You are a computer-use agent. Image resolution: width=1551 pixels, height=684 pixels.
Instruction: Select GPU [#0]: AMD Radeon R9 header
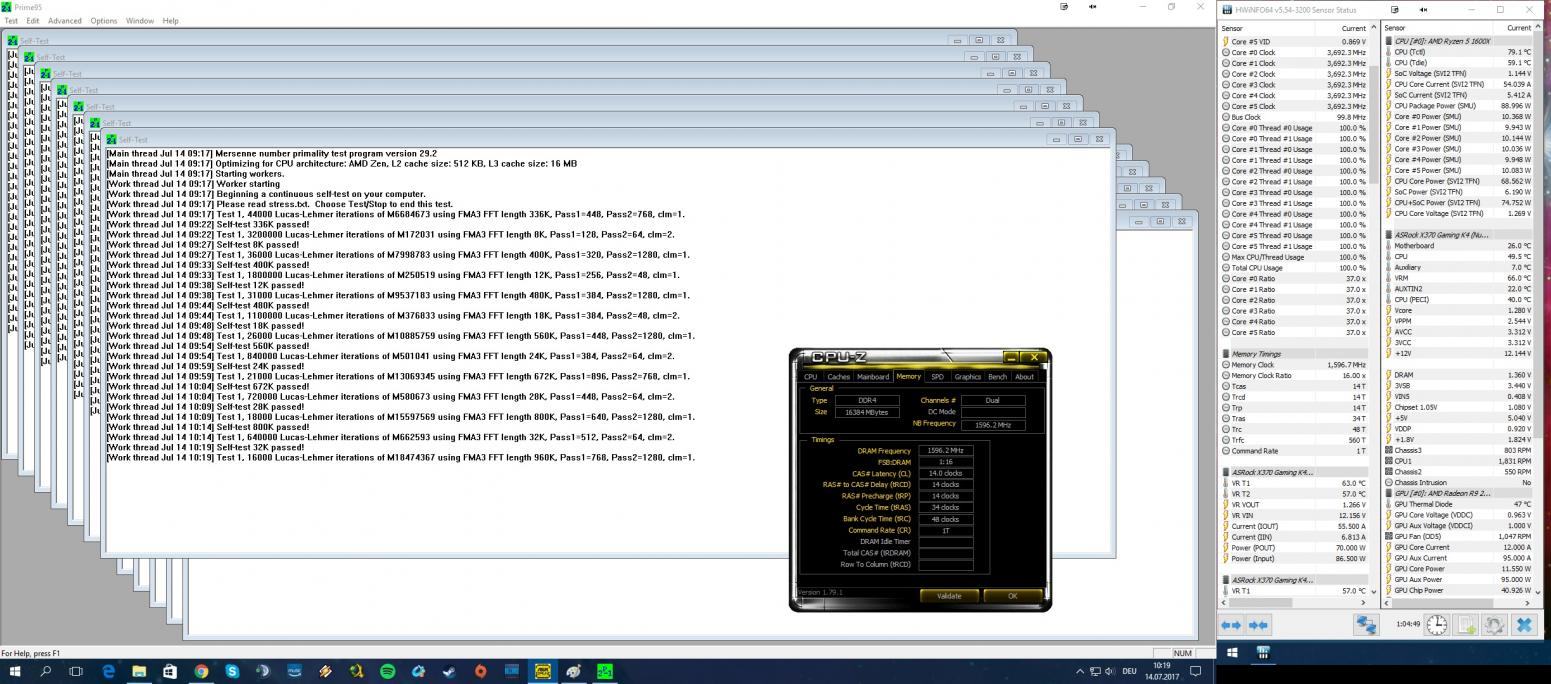click(x=1458, y=494)
